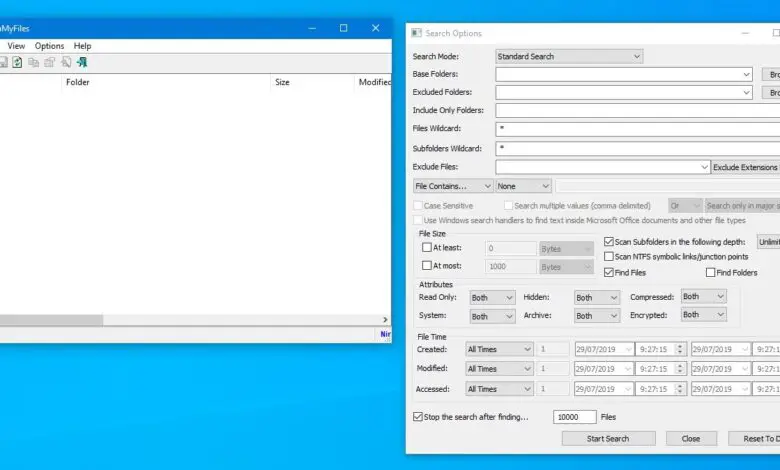Screen dimensions: 780x470
Task: Click the Start Search button
Action: 608,439
